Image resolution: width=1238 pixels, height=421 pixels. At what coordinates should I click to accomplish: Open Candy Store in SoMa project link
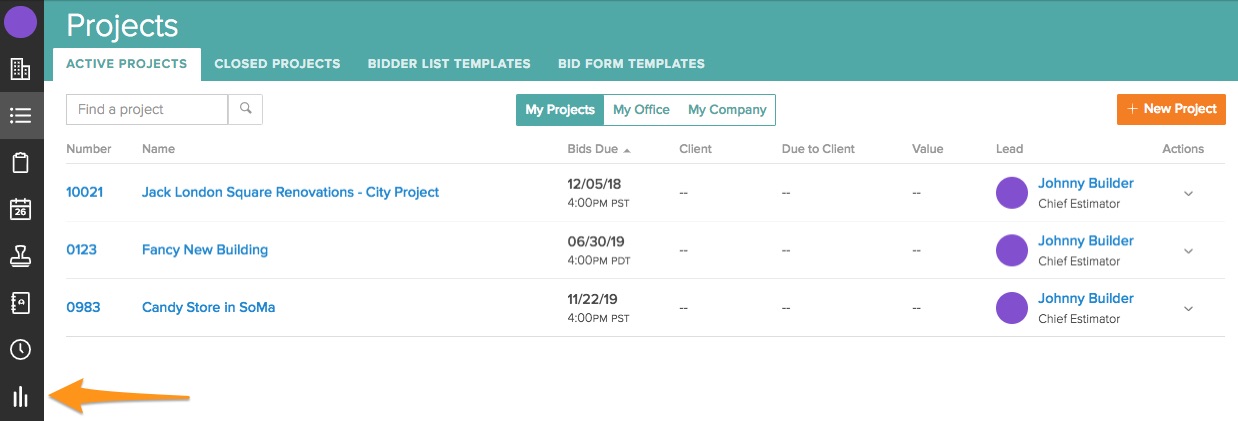pos(208,308)
